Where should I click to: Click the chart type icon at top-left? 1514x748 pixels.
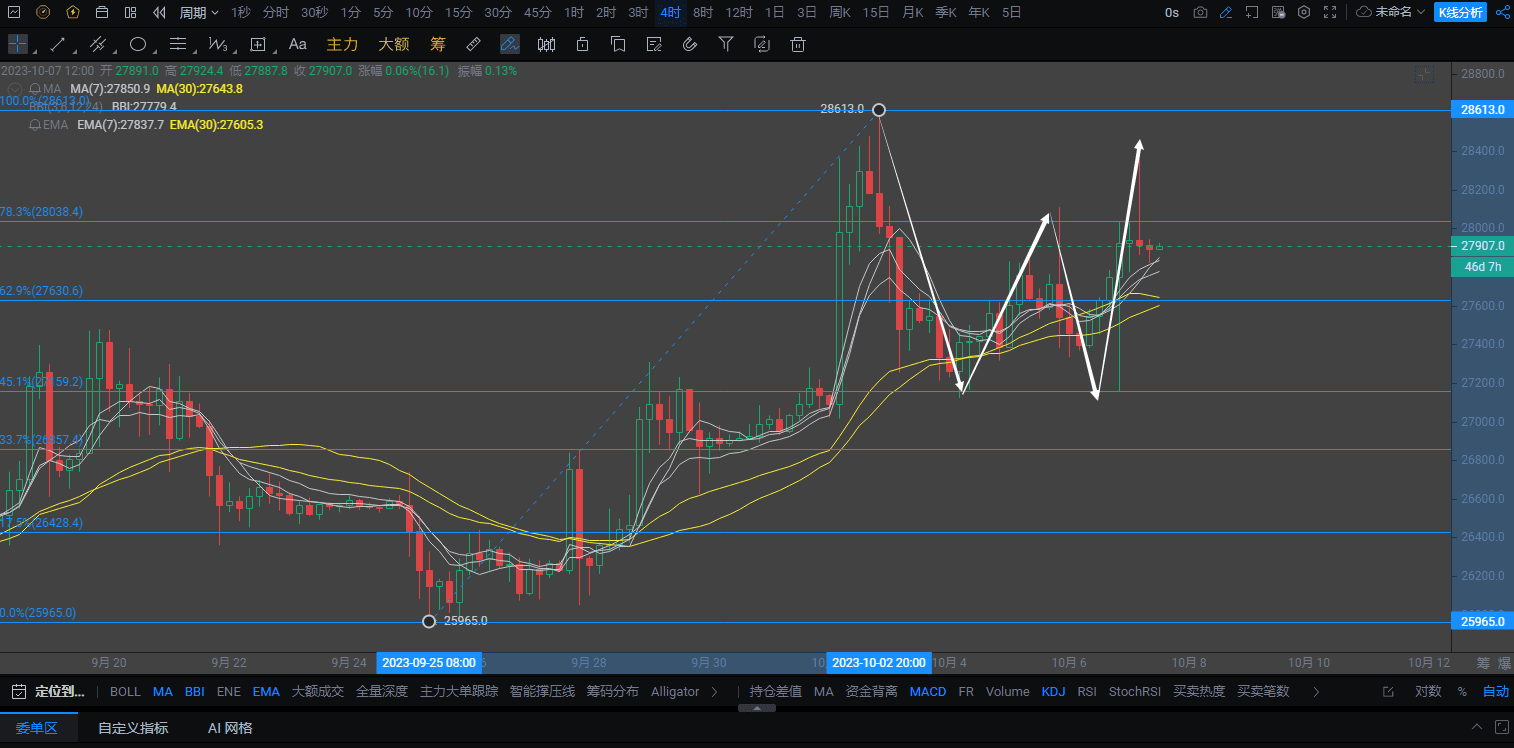[13, 12]
